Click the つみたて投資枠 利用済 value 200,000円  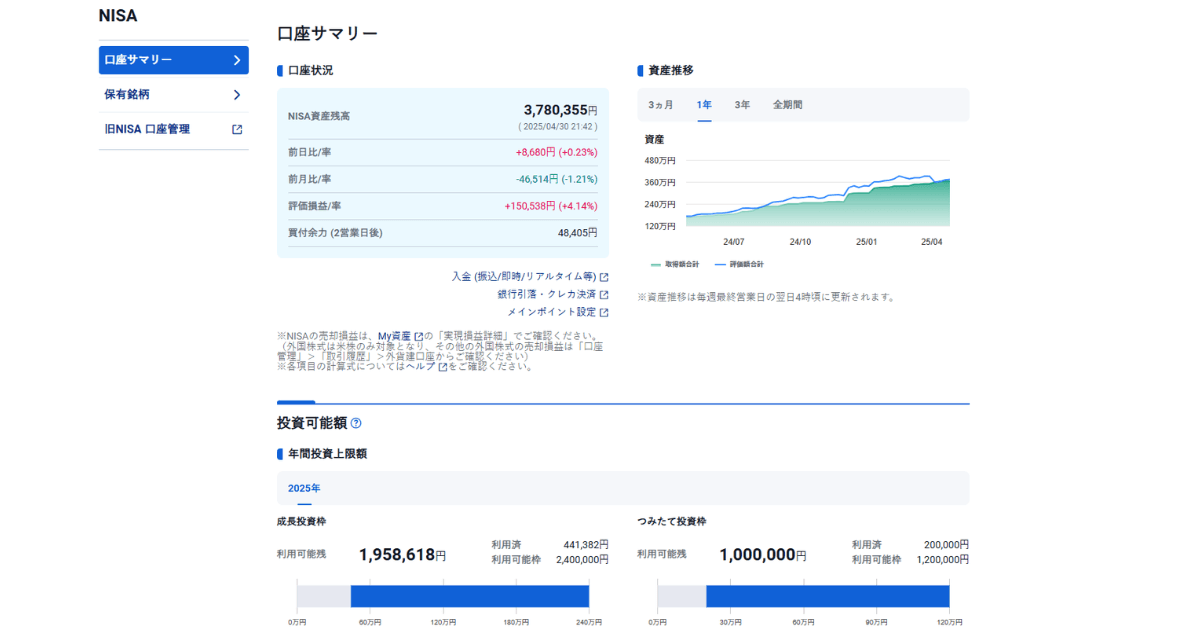(x=946, y=544)
